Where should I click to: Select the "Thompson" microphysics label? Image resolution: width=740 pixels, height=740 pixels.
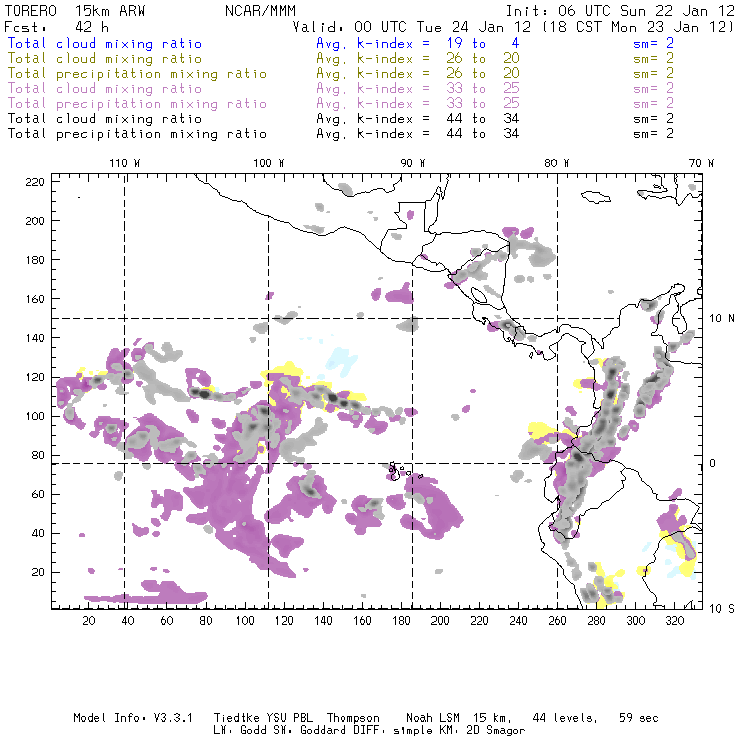coord(353,718)
